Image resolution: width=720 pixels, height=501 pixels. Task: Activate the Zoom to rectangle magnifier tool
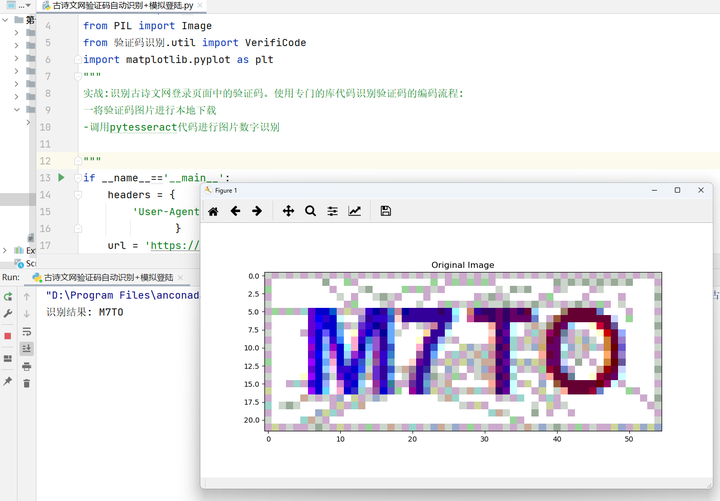310,211
